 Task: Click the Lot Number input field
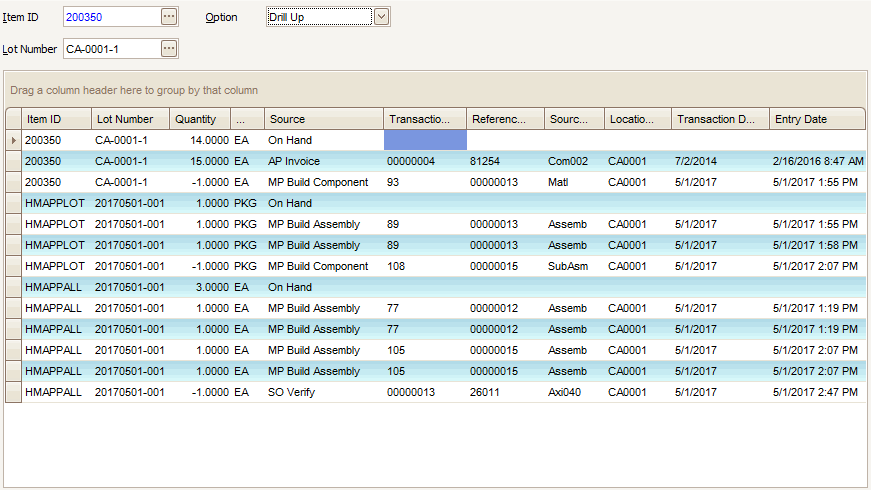point(110,49)
